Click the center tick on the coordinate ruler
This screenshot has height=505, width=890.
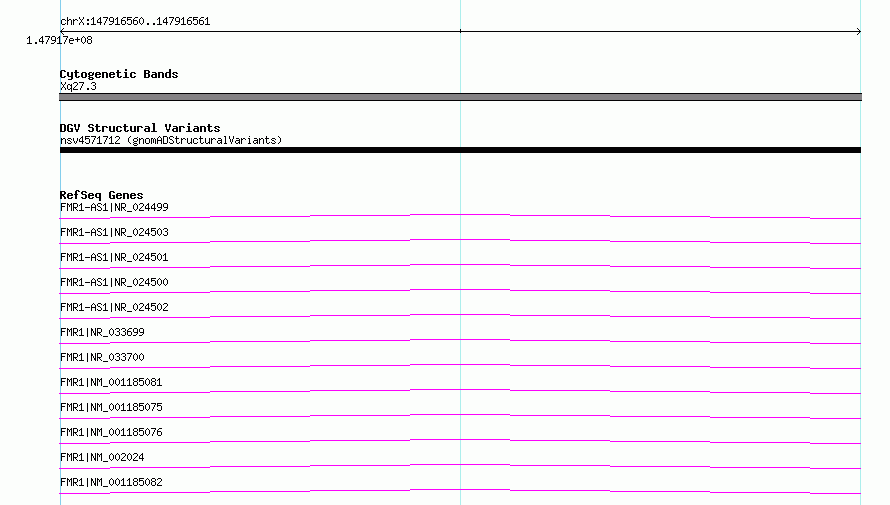click(460, 31)
